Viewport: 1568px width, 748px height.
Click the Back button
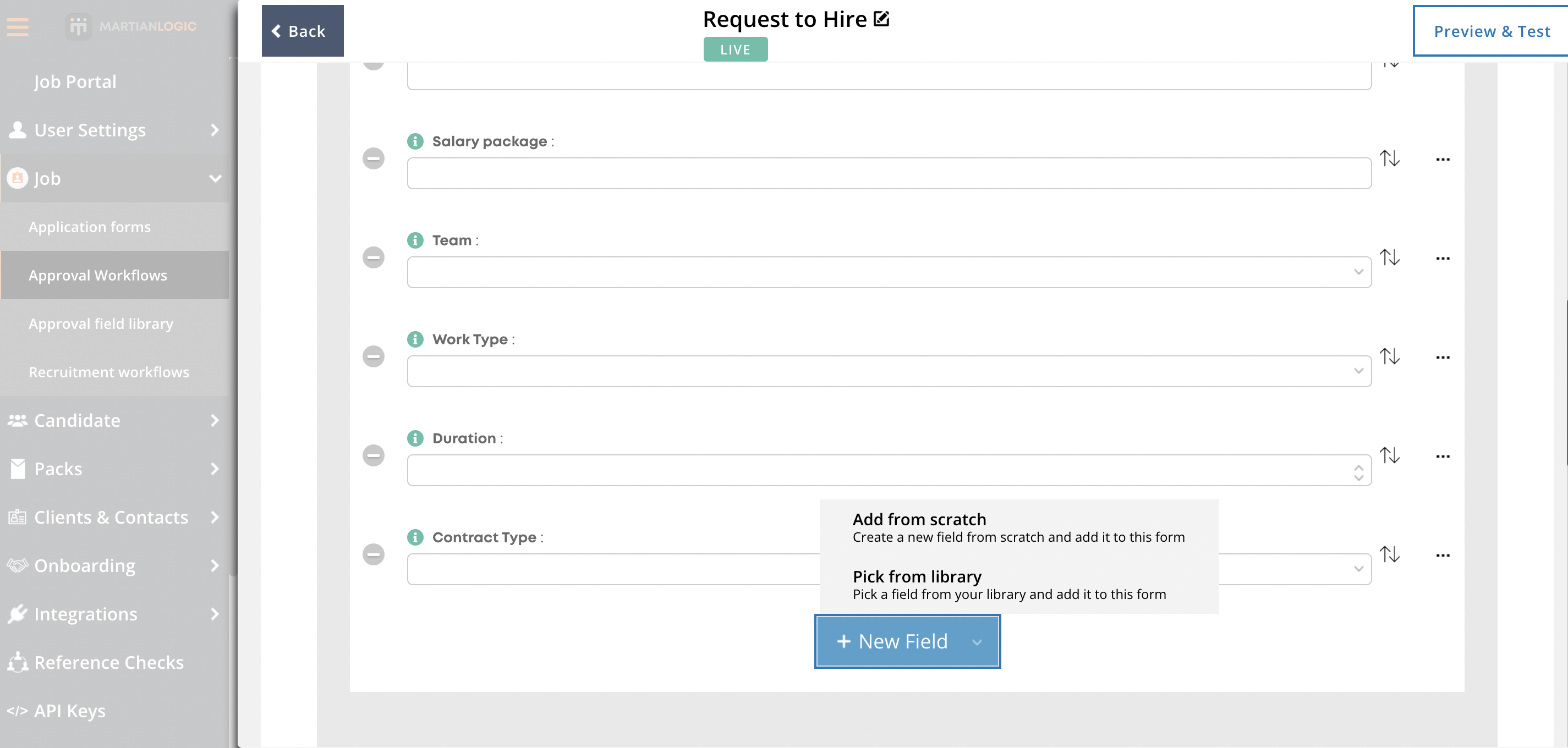(303, 31)
